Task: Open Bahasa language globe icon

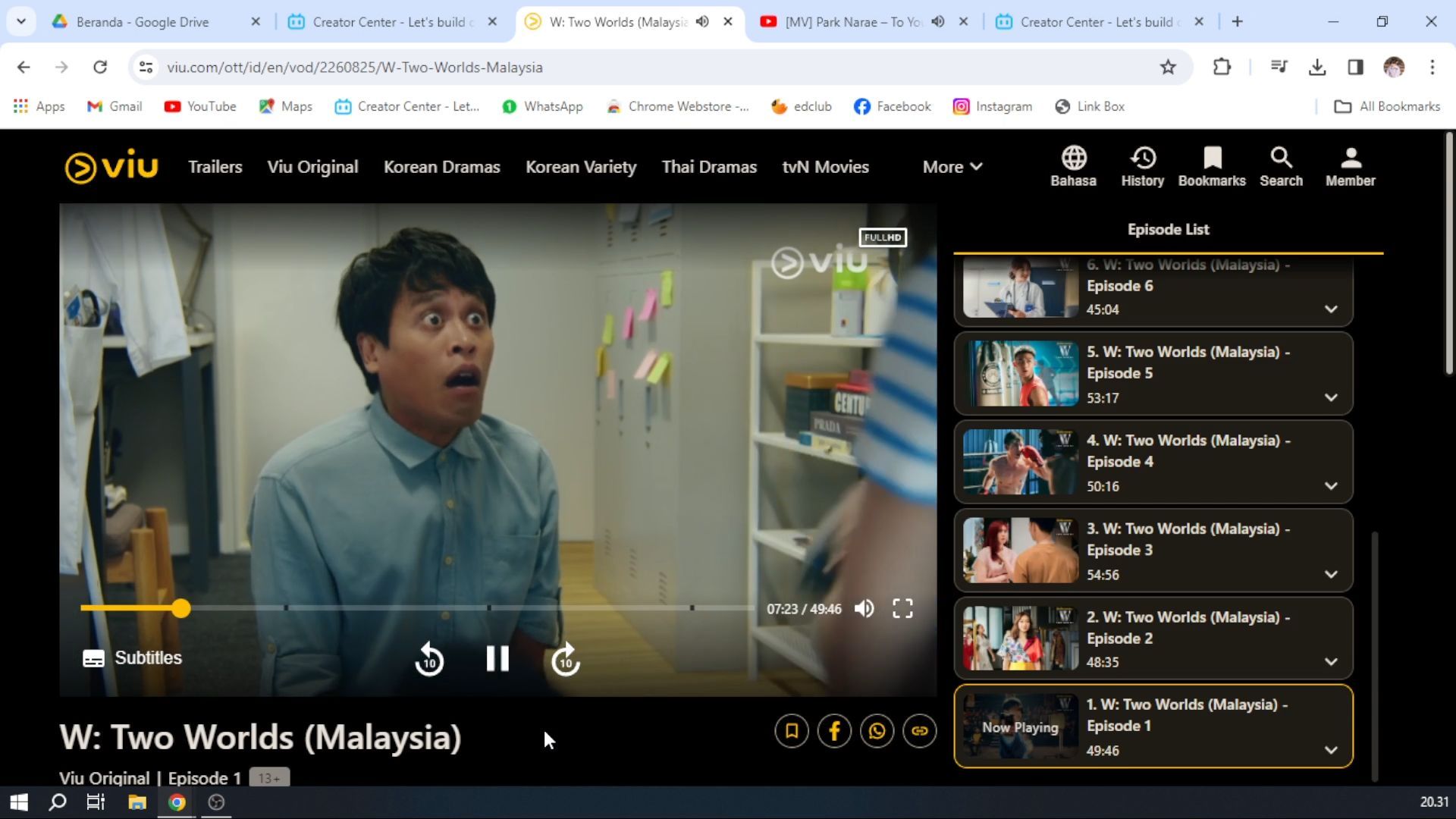Action: pyautogui.click(x=1073, y=166)
